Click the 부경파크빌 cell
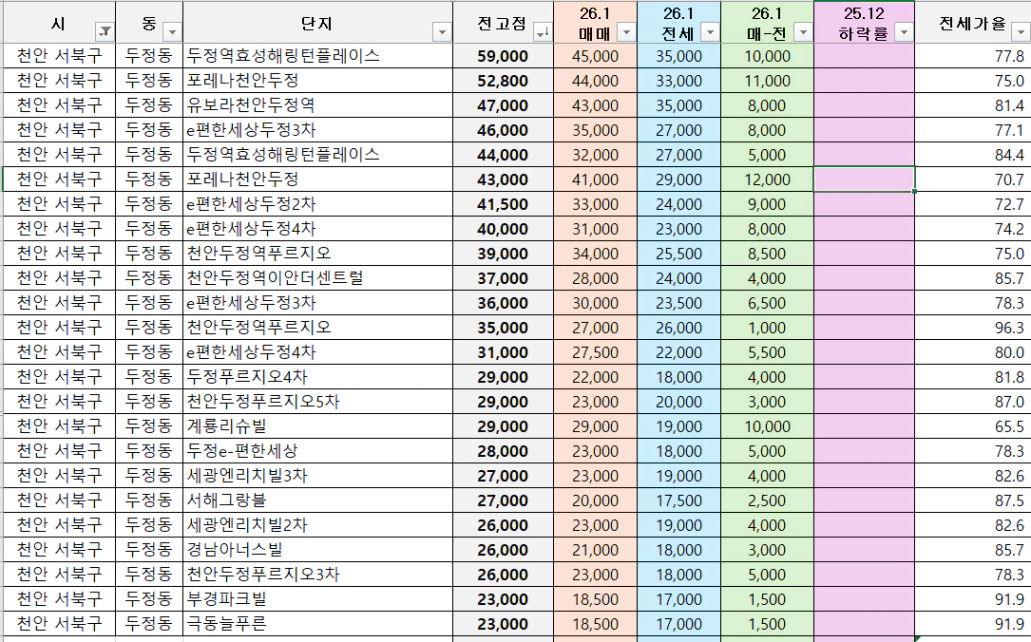The image size is (1031, 642). pos(318,599)
